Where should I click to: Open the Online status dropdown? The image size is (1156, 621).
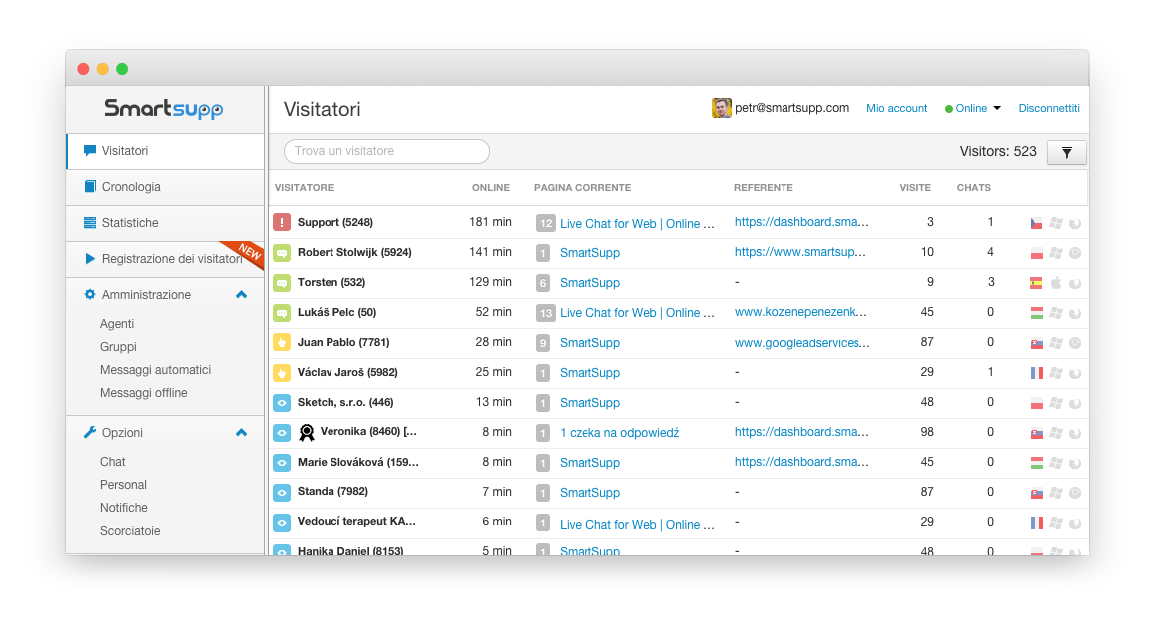(973, 108)
